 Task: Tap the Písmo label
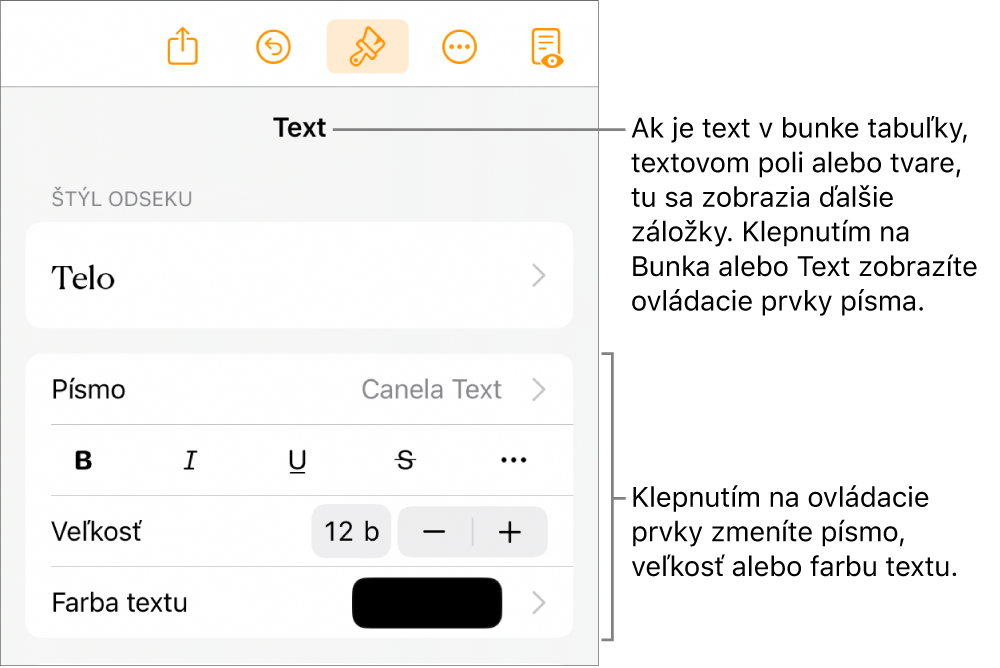pos(88,389)
